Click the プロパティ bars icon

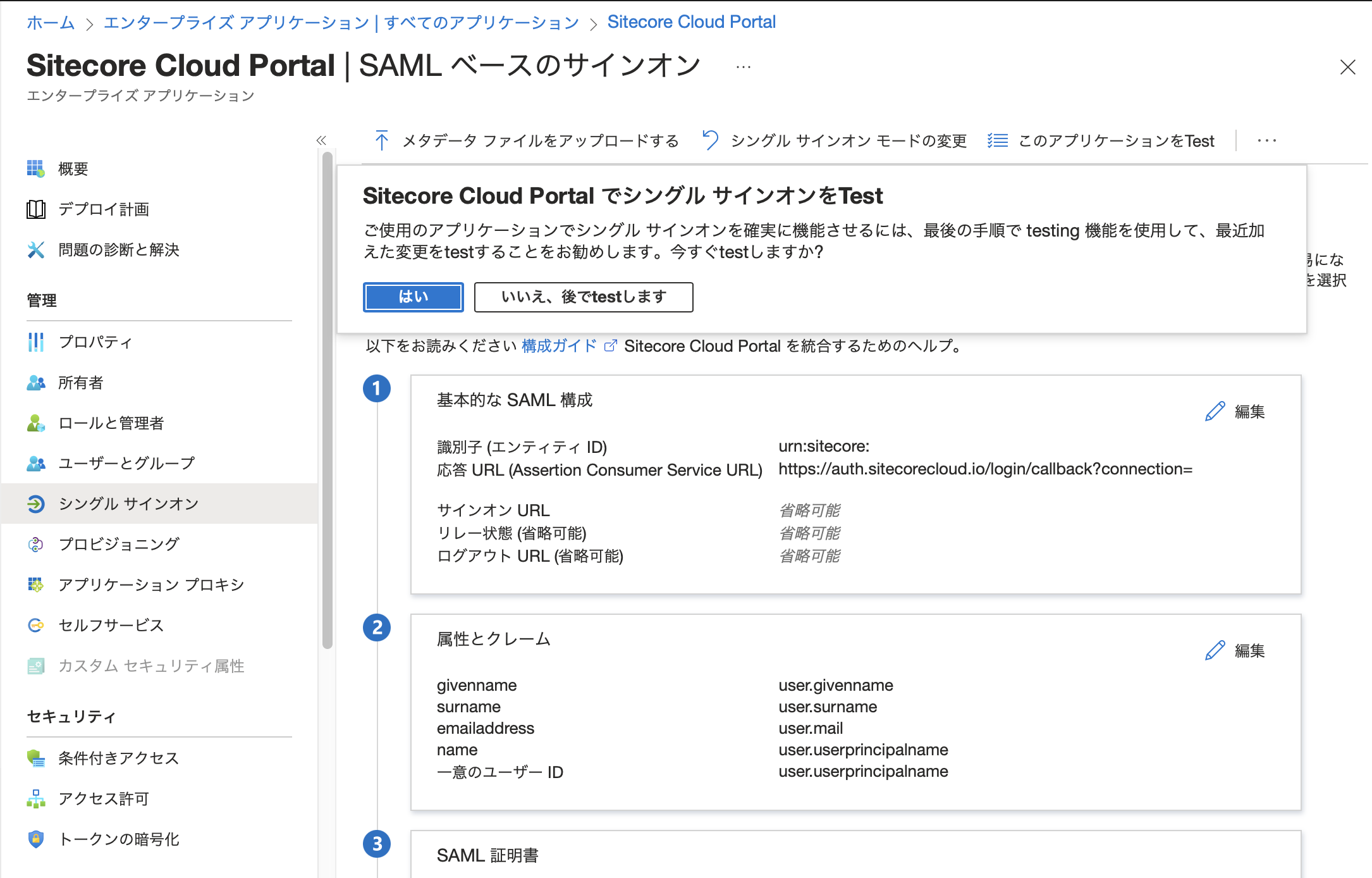coord(35,342)
